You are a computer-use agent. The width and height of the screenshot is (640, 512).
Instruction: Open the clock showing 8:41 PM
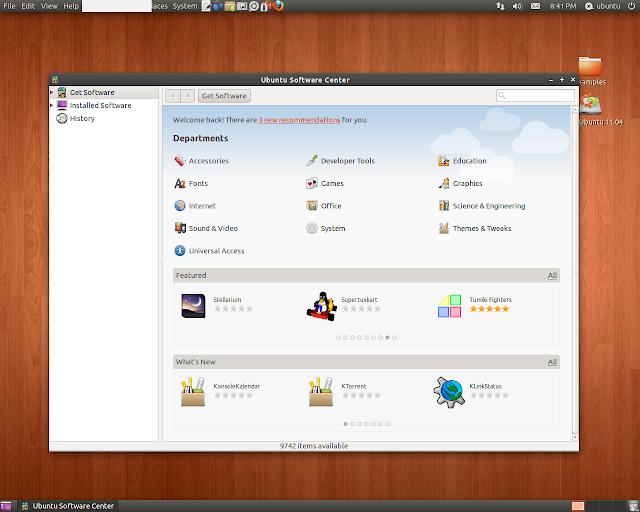pyautogui.click(x=563, y=6)
